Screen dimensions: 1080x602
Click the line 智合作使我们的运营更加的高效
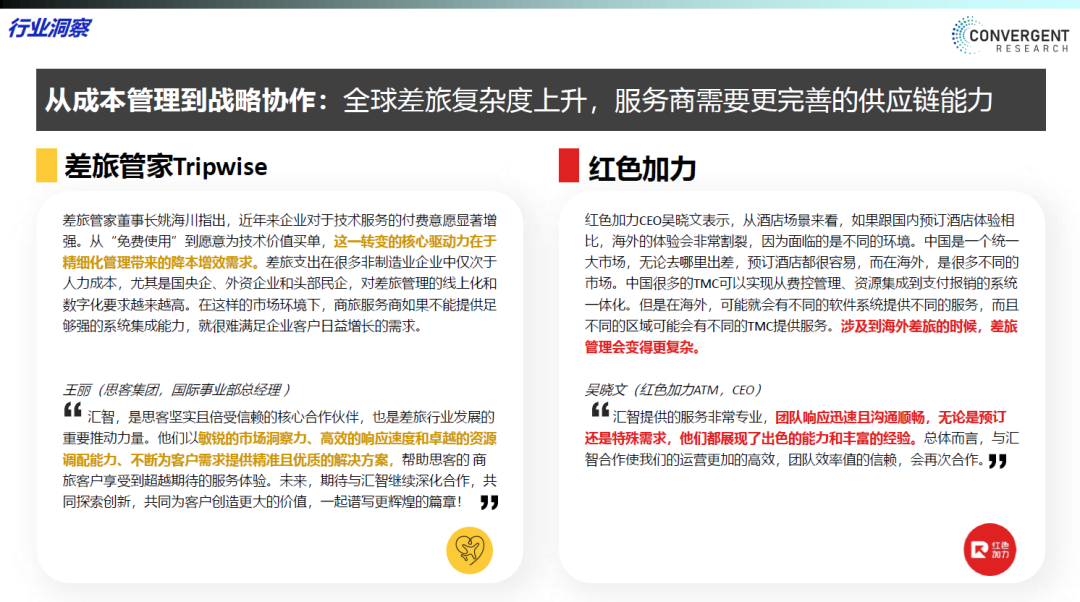(785, 460)
